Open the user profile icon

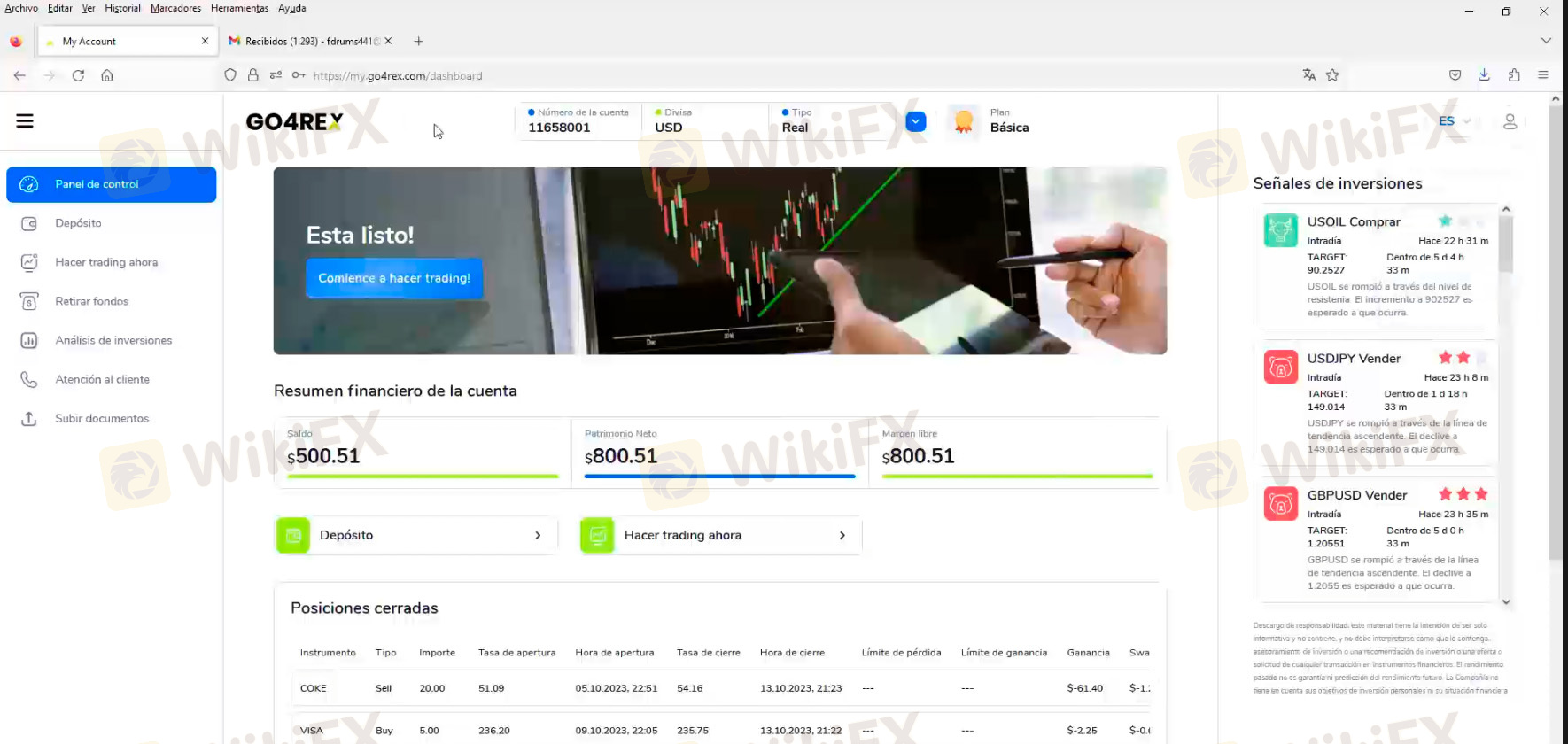[1510, 121]
